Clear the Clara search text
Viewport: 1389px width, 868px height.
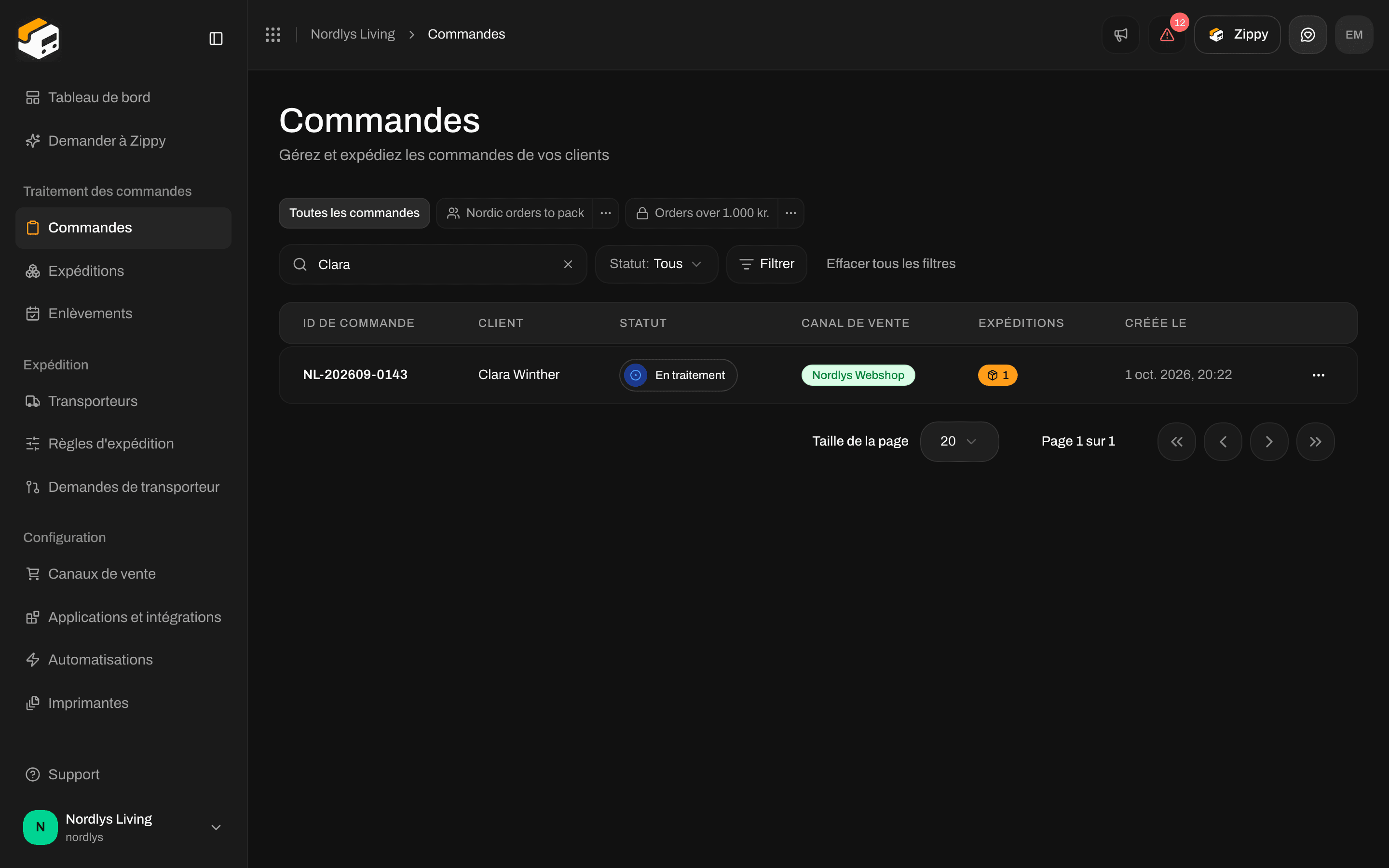[x=568, y=264]
